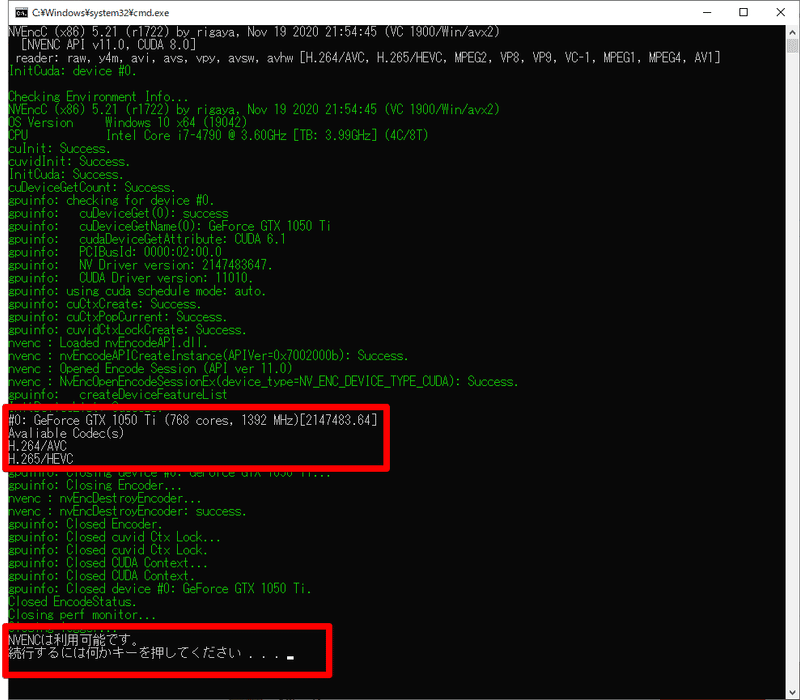The width and height of the screenshot is (800, 700).
Task: Click 'Opened Encode Session (API ver 11.0)' line
Action: tap(150, 369)
